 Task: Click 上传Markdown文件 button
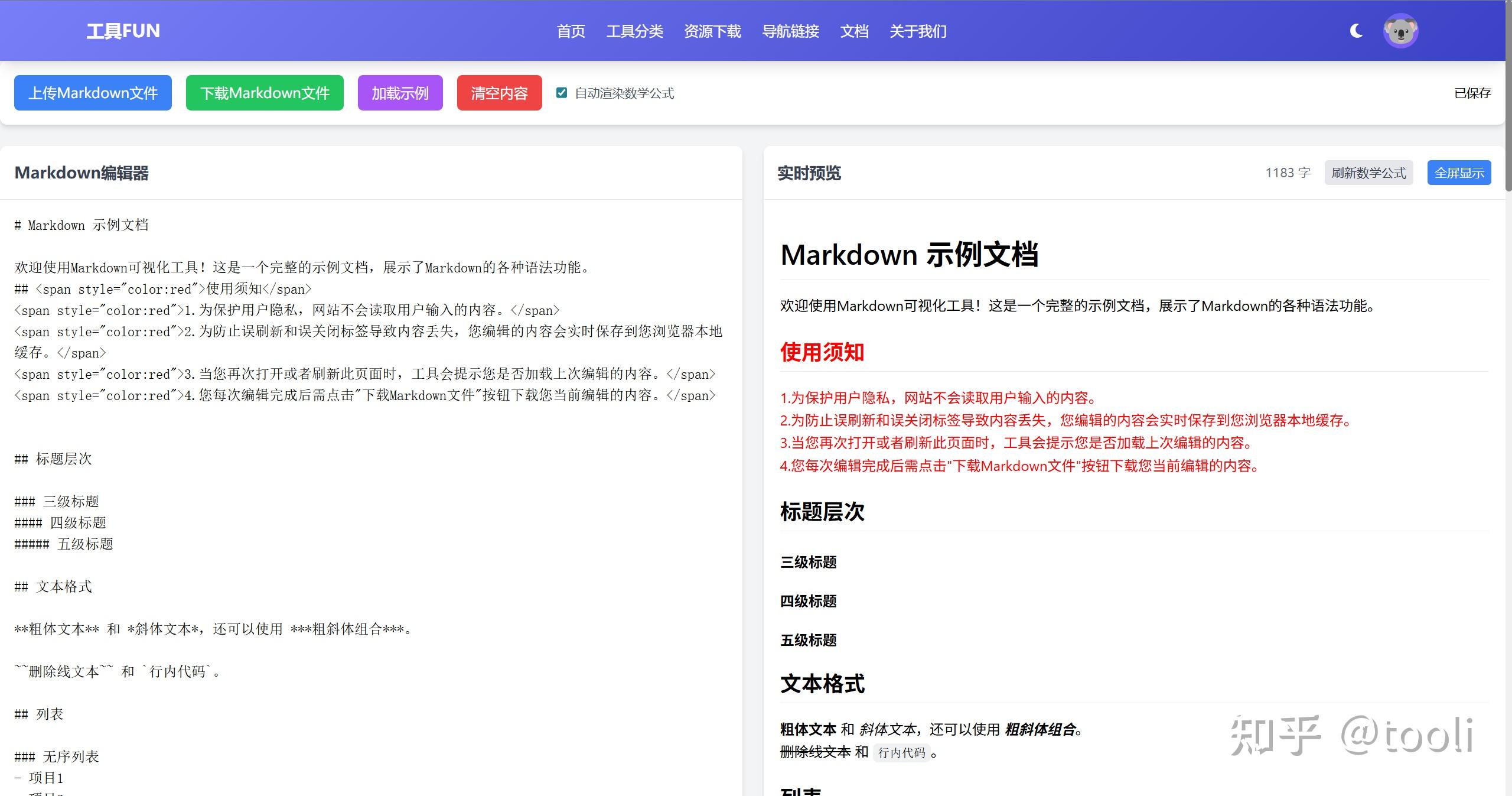pyautogui.click(x=93, y=93)
